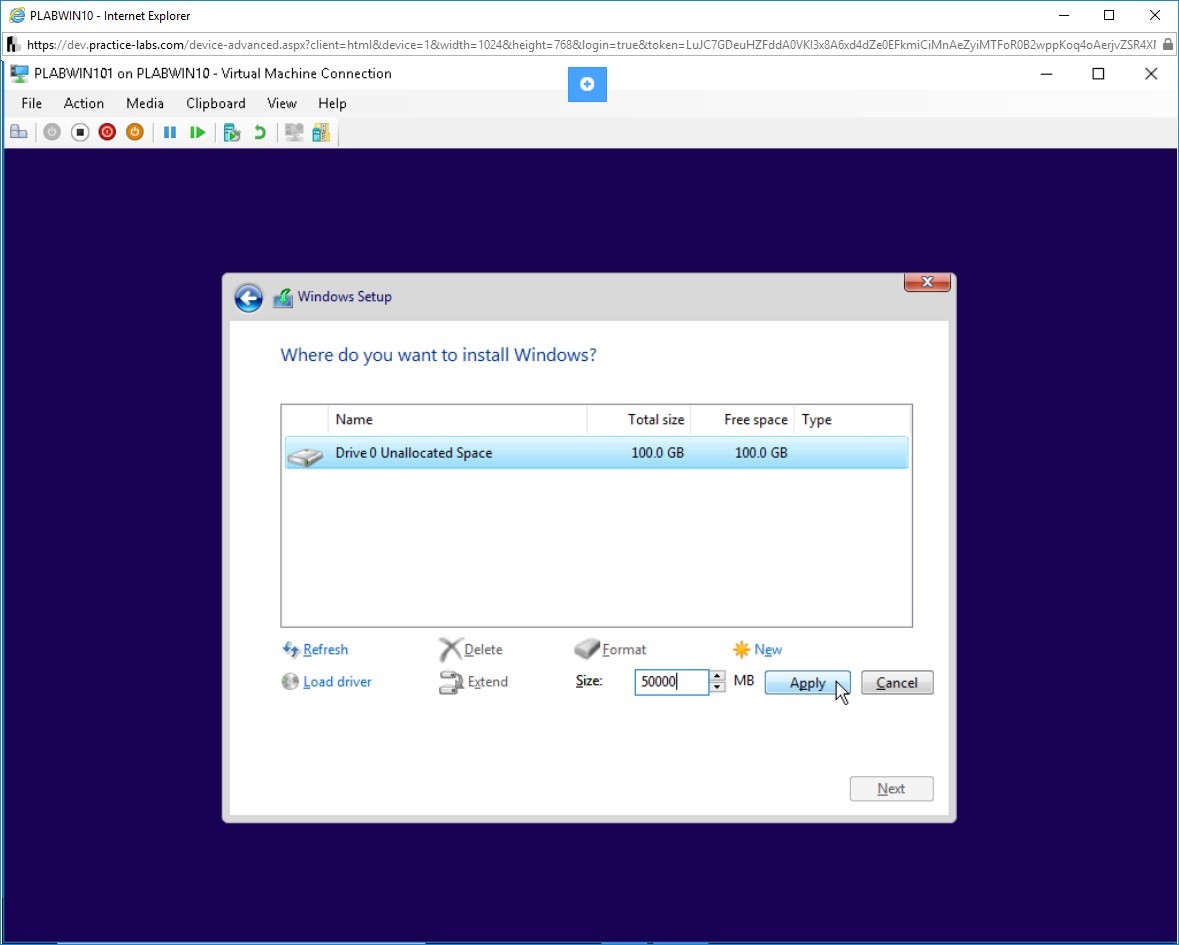
Task: Click the green Revert arrow icon
Action: click(x=259, y=133)
